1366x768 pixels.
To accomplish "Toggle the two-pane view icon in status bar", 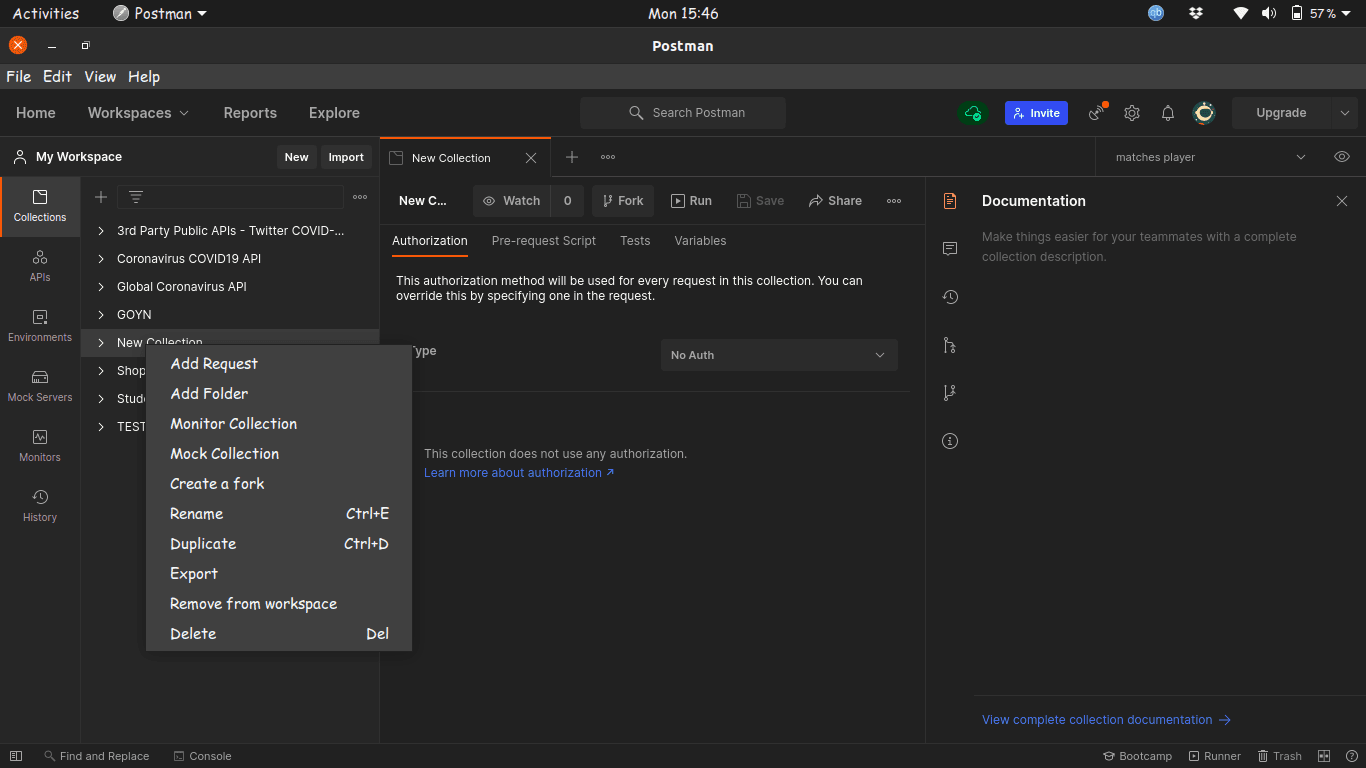I will click(1324, 756).
